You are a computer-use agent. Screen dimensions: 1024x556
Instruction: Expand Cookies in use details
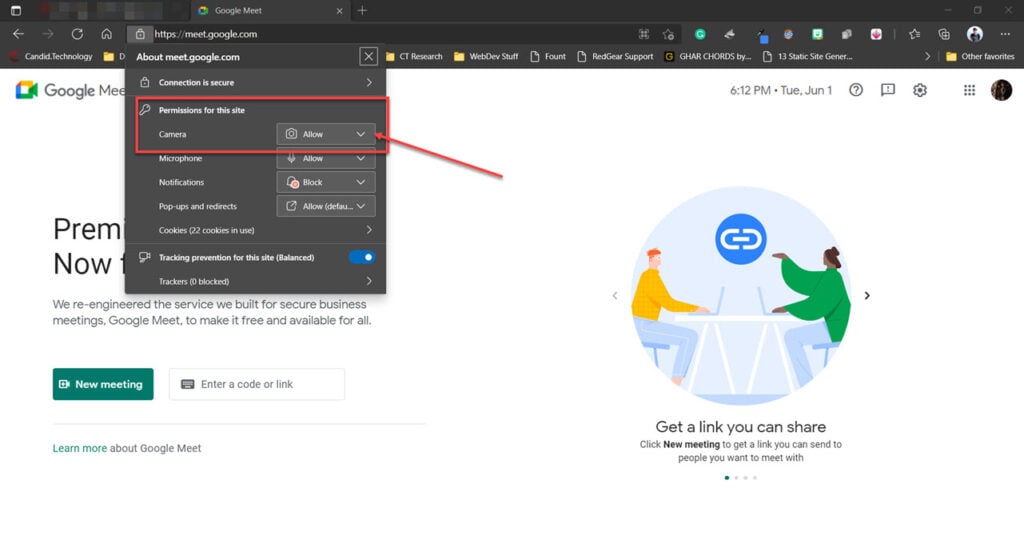[255, 230]
